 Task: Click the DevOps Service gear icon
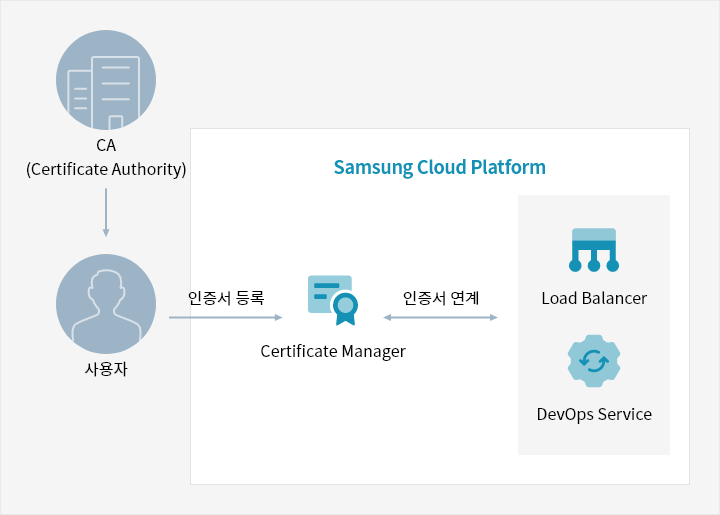[x=594, y=361]
